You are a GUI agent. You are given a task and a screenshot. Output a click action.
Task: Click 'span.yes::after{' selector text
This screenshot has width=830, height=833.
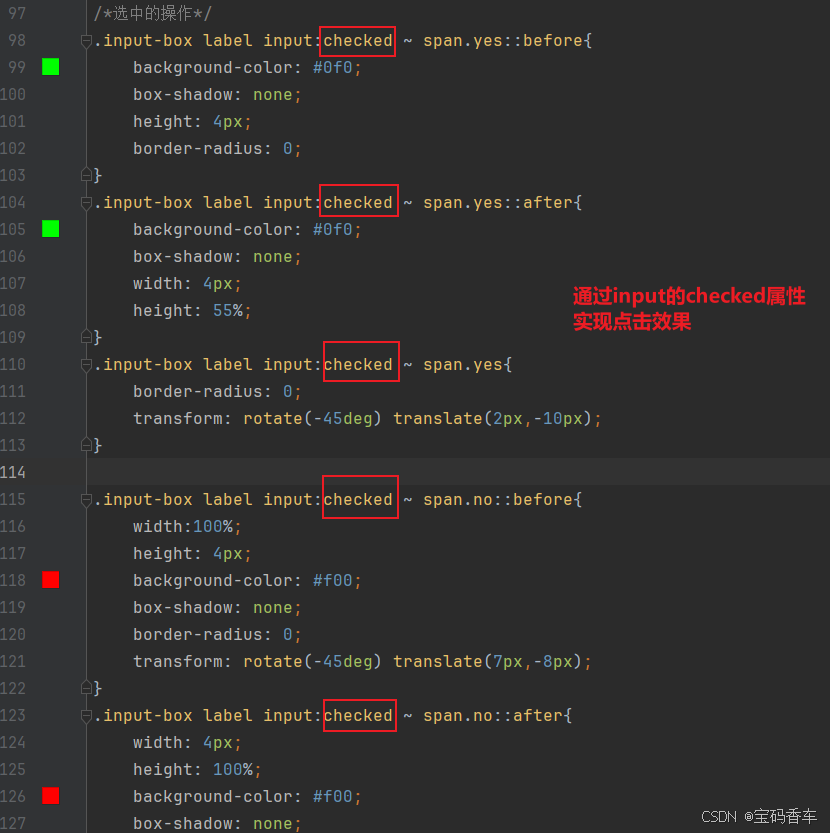pyautogui.click(x=502, y=202)
